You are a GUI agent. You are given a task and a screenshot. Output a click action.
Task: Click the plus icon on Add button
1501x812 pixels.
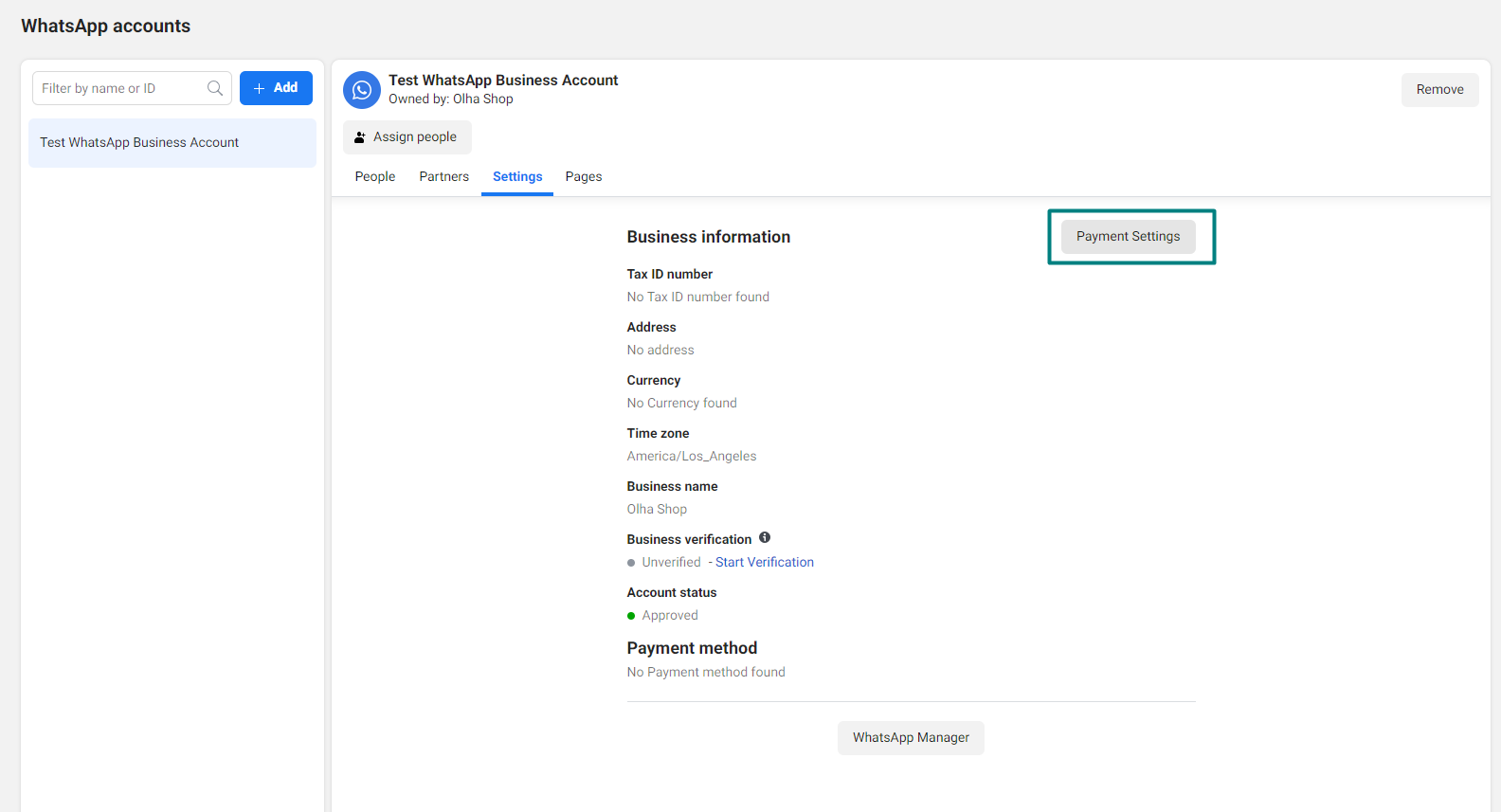[x=259, y=88]
